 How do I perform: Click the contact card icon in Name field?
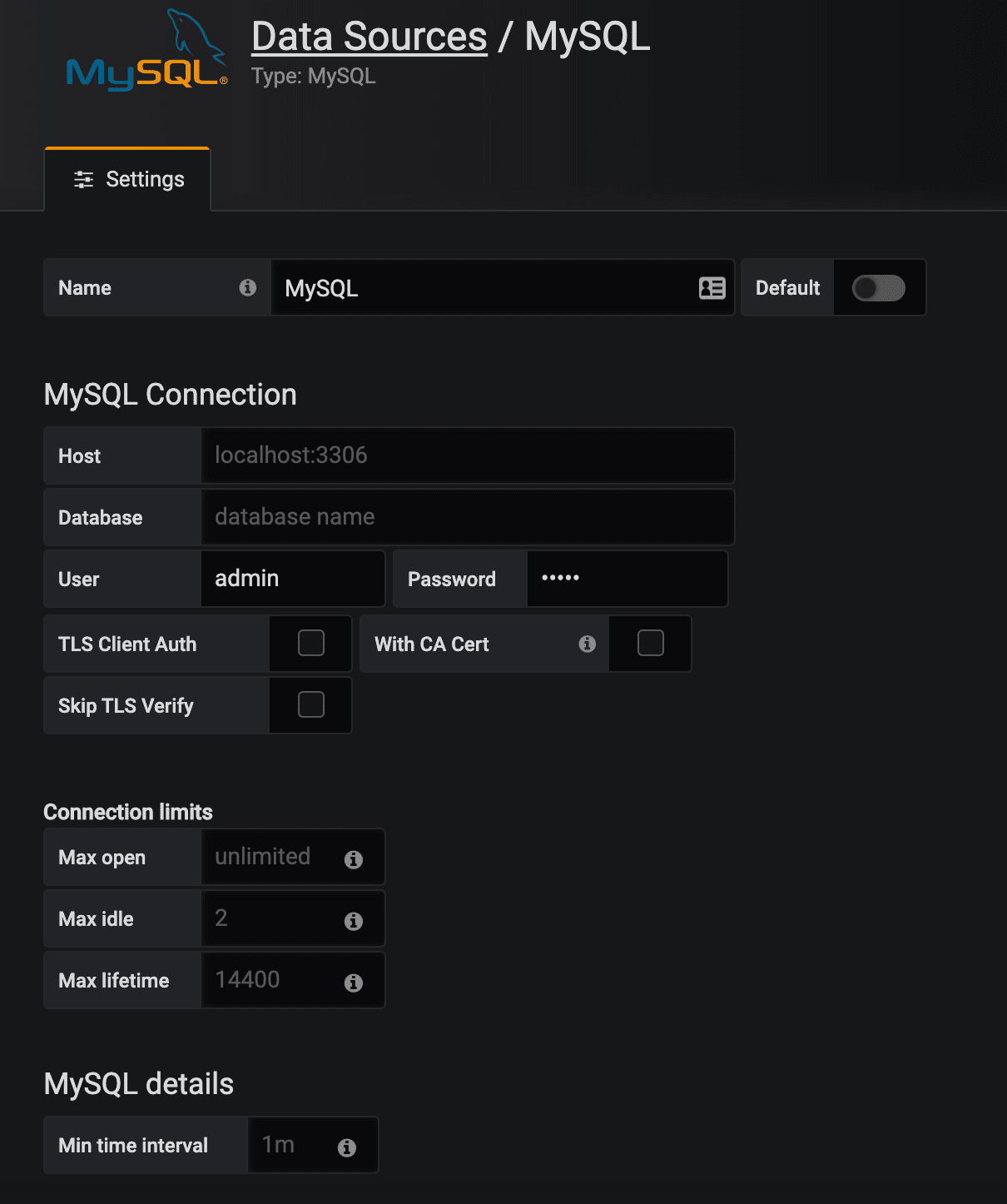point(712,288)
